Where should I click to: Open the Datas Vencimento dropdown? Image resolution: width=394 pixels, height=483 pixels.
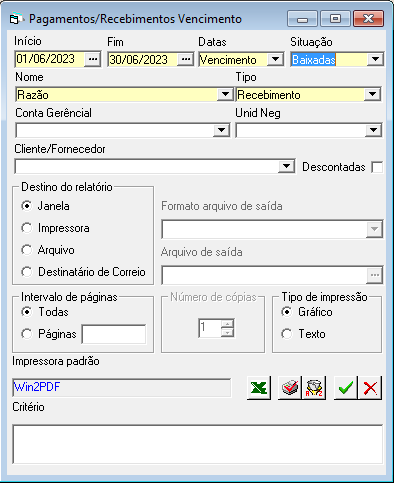[x=276, y=60]
